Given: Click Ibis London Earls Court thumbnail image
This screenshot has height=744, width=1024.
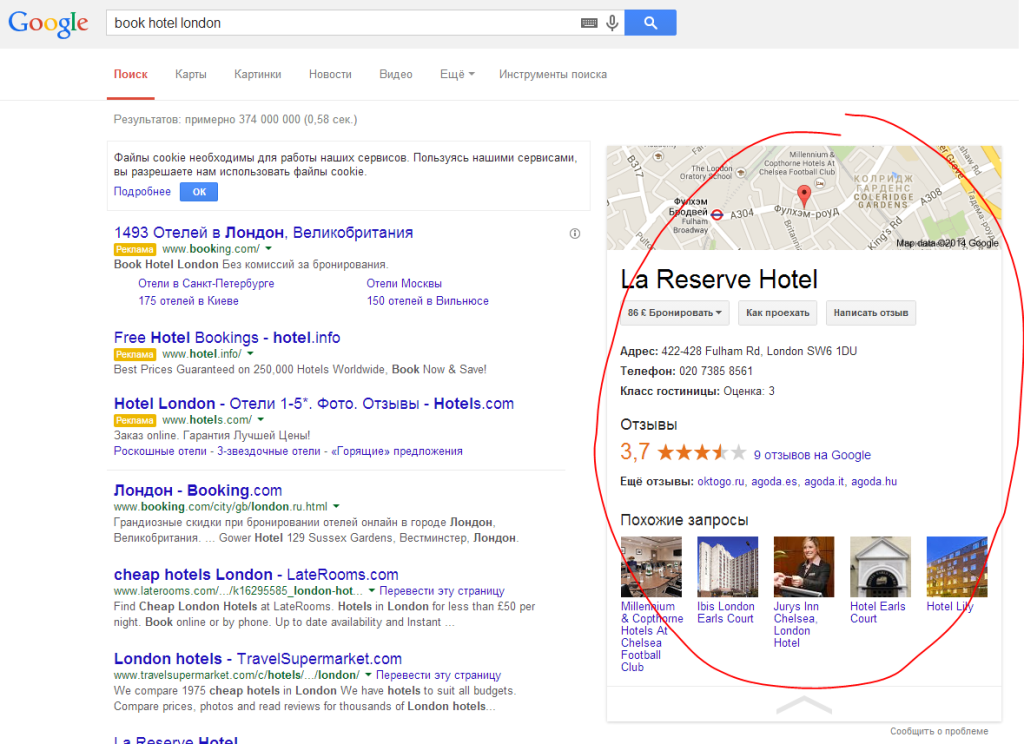Looking at the screenshot, I should coord(728,567).
